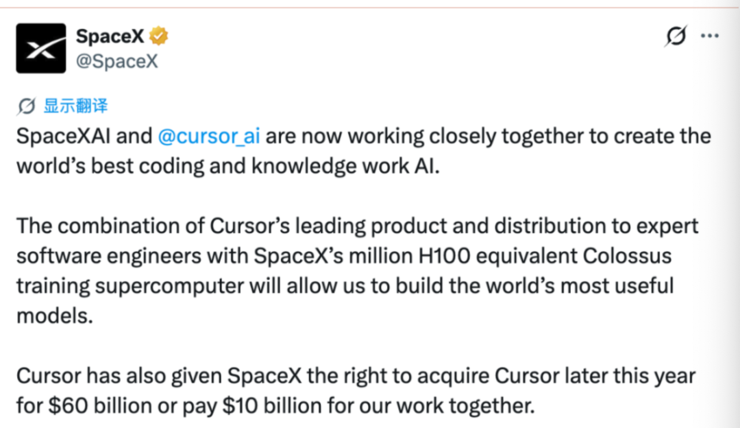Open the three-dot more options menu

click(710, 37)
